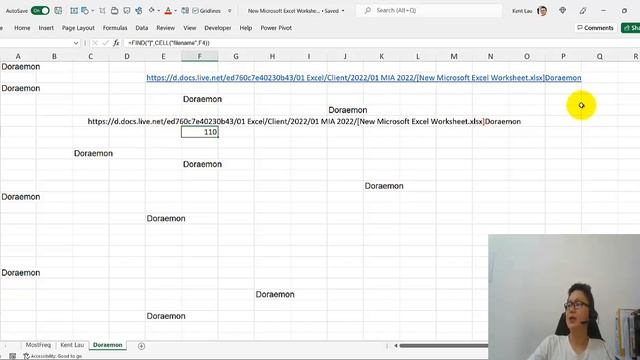Click the magnifier icon in the Search box
Image resolution: width=640 pixels, height=360 pixels.
point(368,10)
